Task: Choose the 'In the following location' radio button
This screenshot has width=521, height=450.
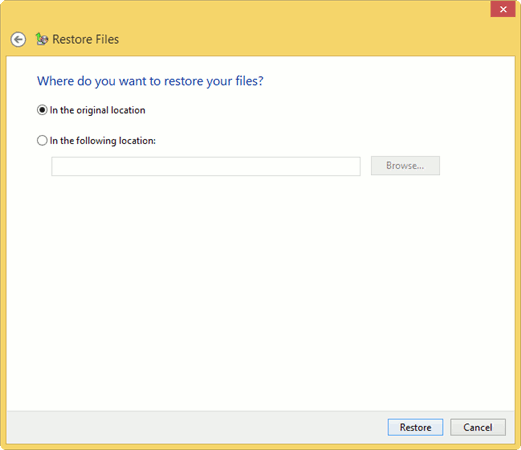Action: click(x=42, y=140)
